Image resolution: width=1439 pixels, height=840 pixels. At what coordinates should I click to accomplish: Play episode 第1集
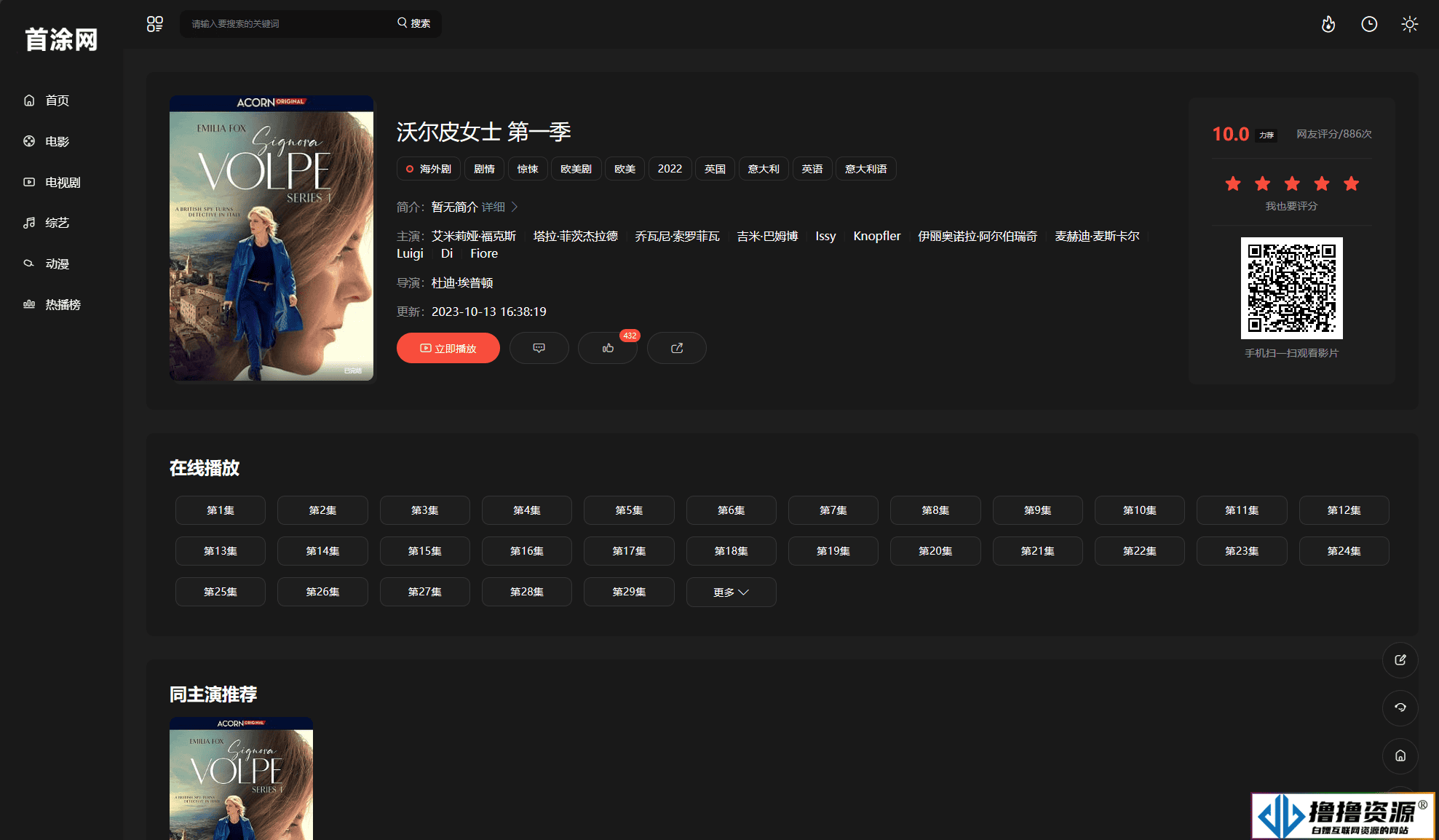tap(221, 510)
